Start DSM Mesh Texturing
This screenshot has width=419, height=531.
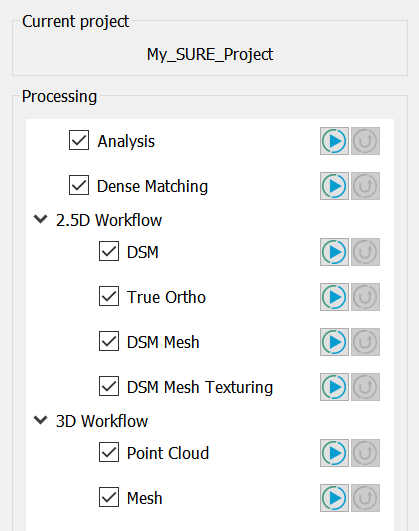[334, 387]
